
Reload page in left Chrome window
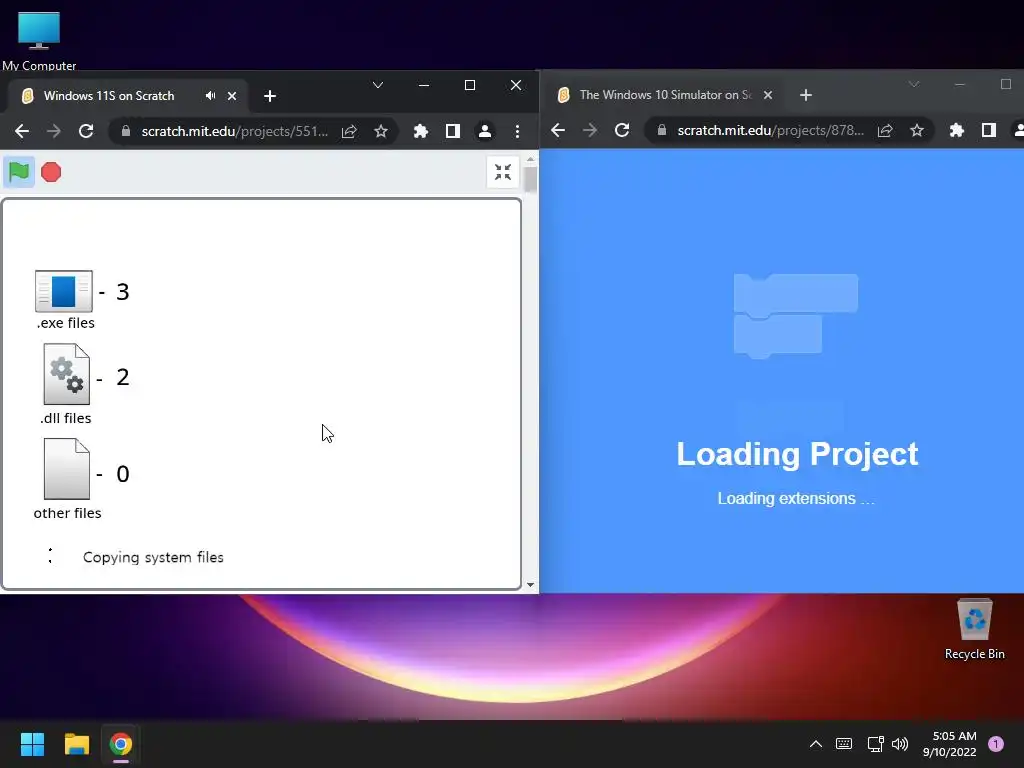86,131
